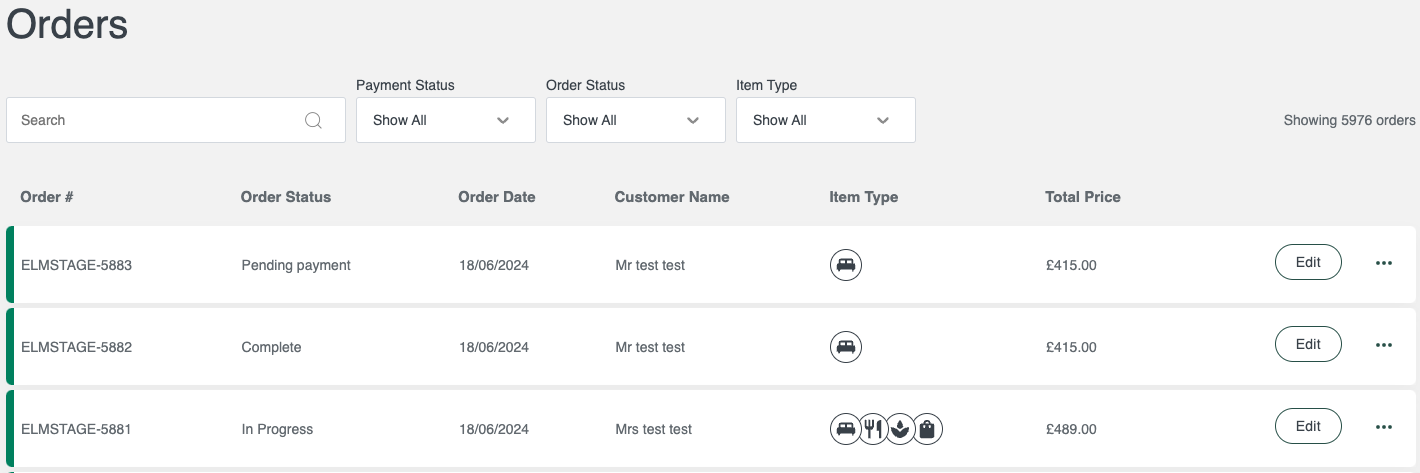Open more options menu for ELMSTAGE-5881
This screenshot has width=1420, height=473.
point(1384,428)
